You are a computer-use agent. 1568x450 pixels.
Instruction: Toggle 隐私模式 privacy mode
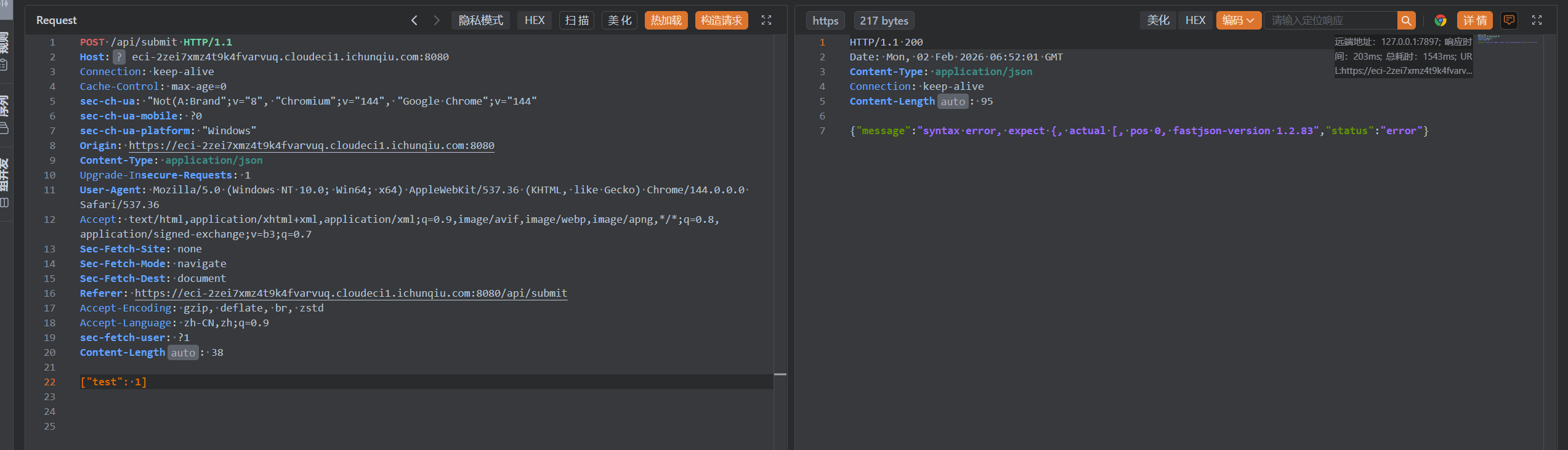(480, 20)
